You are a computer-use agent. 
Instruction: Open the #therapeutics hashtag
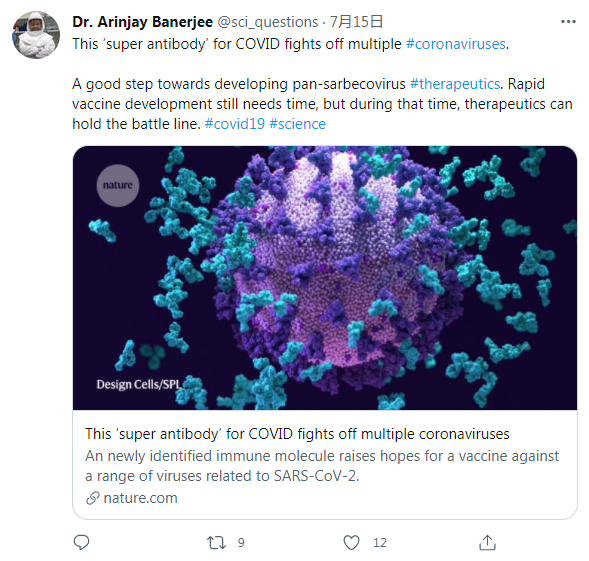(x=455, y=84)
